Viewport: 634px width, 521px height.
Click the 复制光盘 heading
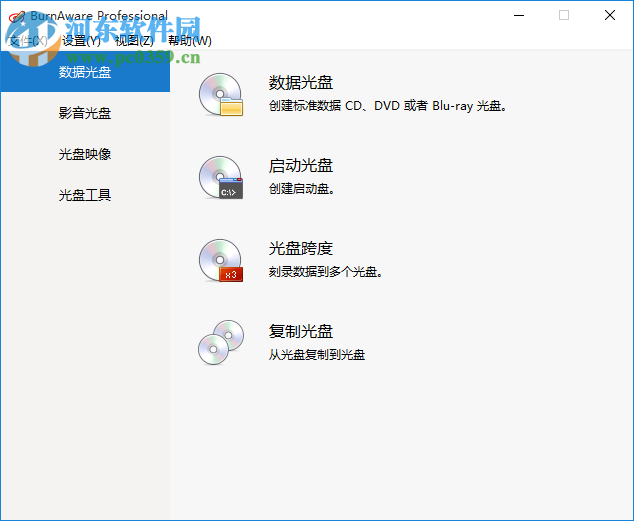[301, 331]
